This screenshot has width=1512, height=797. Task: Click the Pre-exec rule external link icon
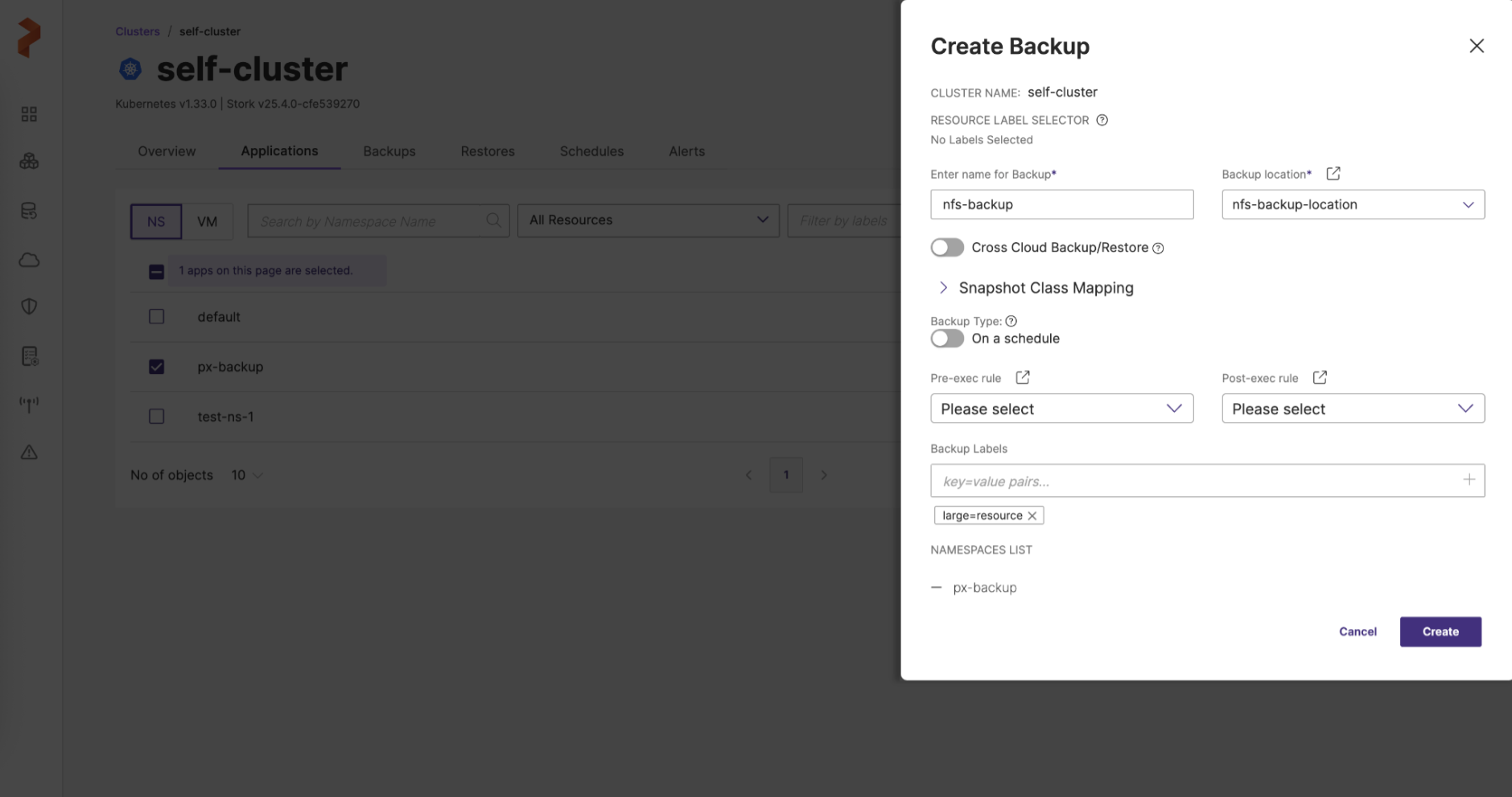[x=1022, y=378]
